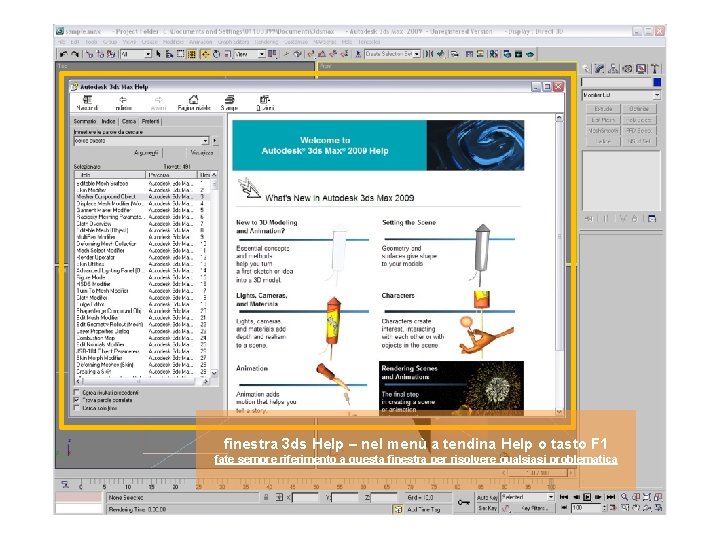Screen dimensions: 720x540
Task: Open the Create command panel tab icon
Action: [586, 69]
